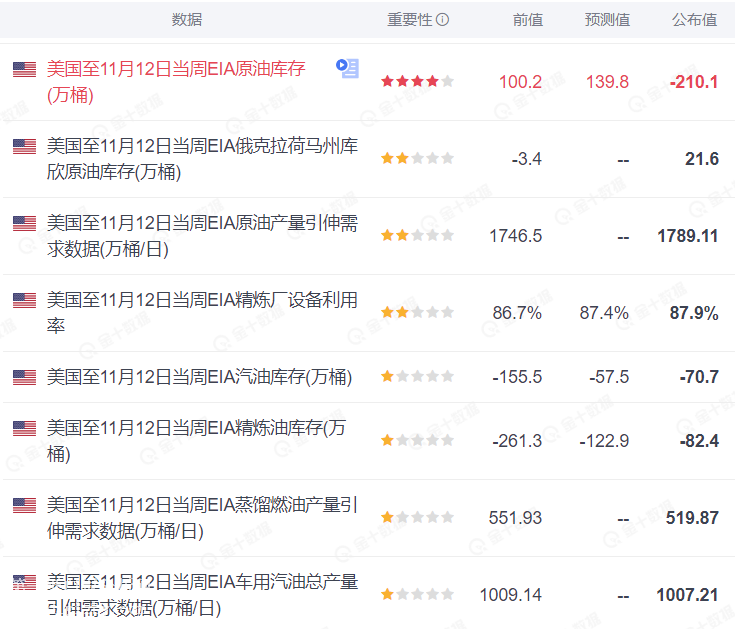
Task: Click the US flag beside EIA汽油库存
Action: (x=24, y=377)
